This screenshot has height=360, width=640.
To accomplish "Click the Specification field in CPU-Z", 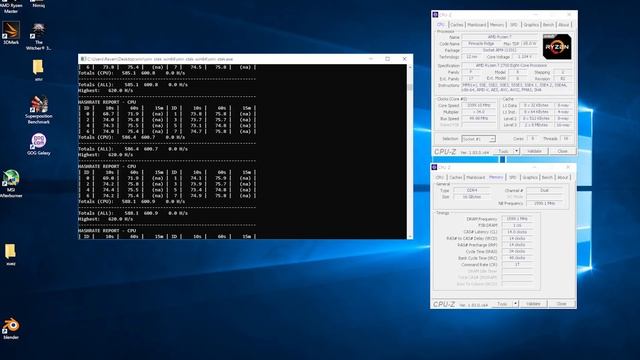I will pos(517,65).
